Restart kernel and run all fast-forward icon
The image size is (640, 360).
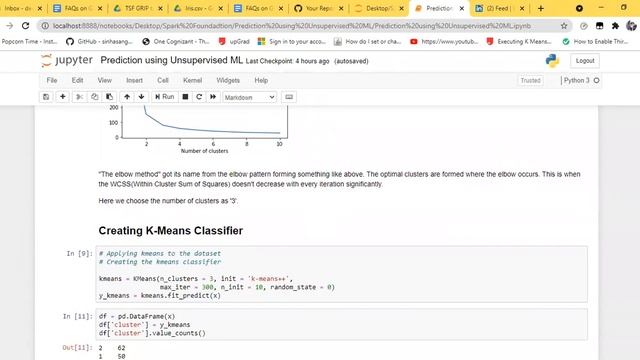(x=213, y=97)
